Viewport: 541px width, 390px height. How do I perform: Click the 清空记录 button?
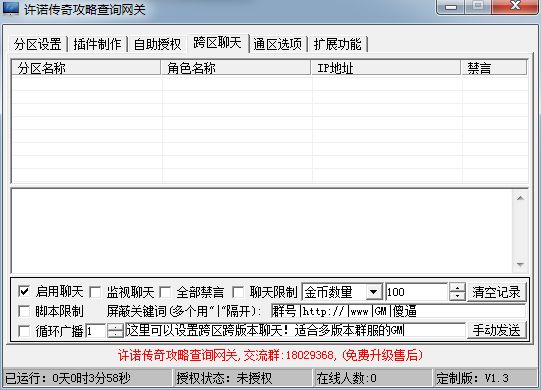496,292
